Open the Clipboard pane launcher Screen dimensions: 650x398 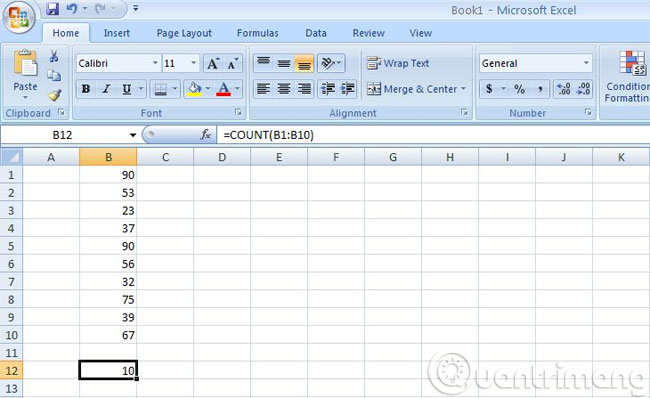61,112
